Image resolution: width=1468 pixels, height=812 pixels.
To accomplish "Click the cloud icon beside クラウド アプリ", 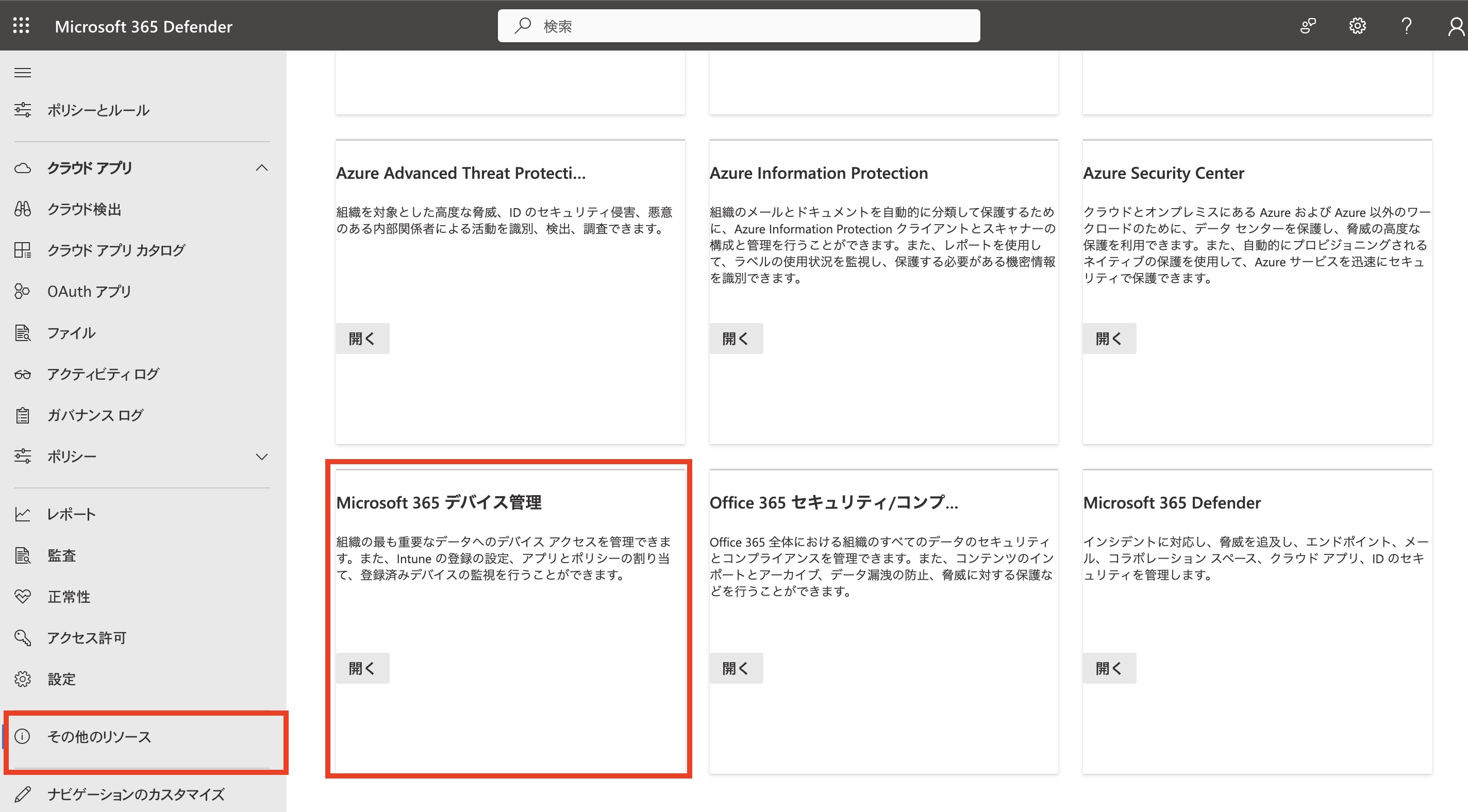I will pos(22,168).
